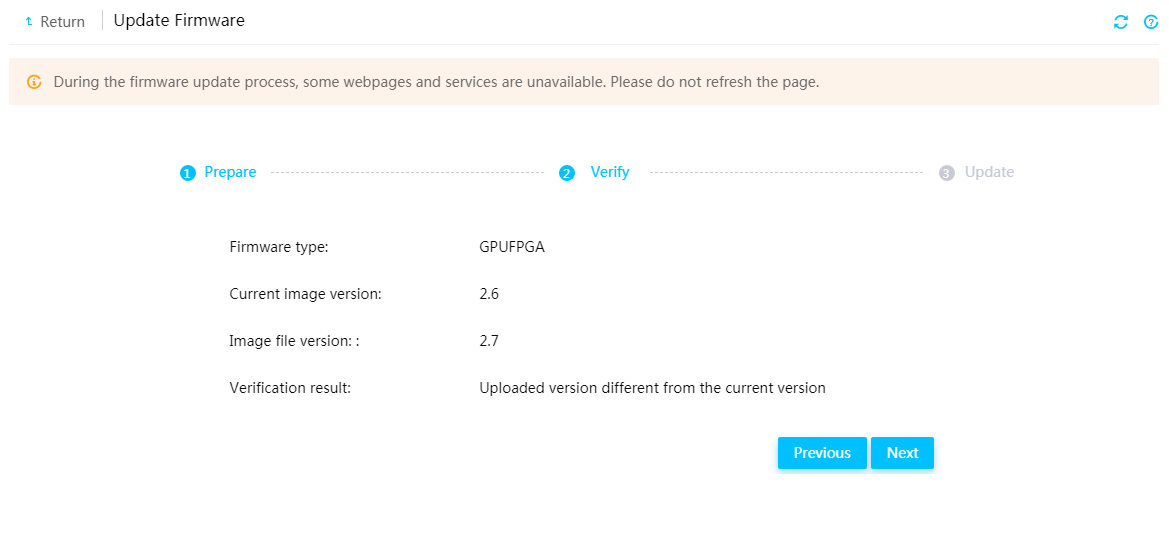Click the image file version 2.7 value
Viewport: 1169px width, 541px height.
click(x=489, y=341)
